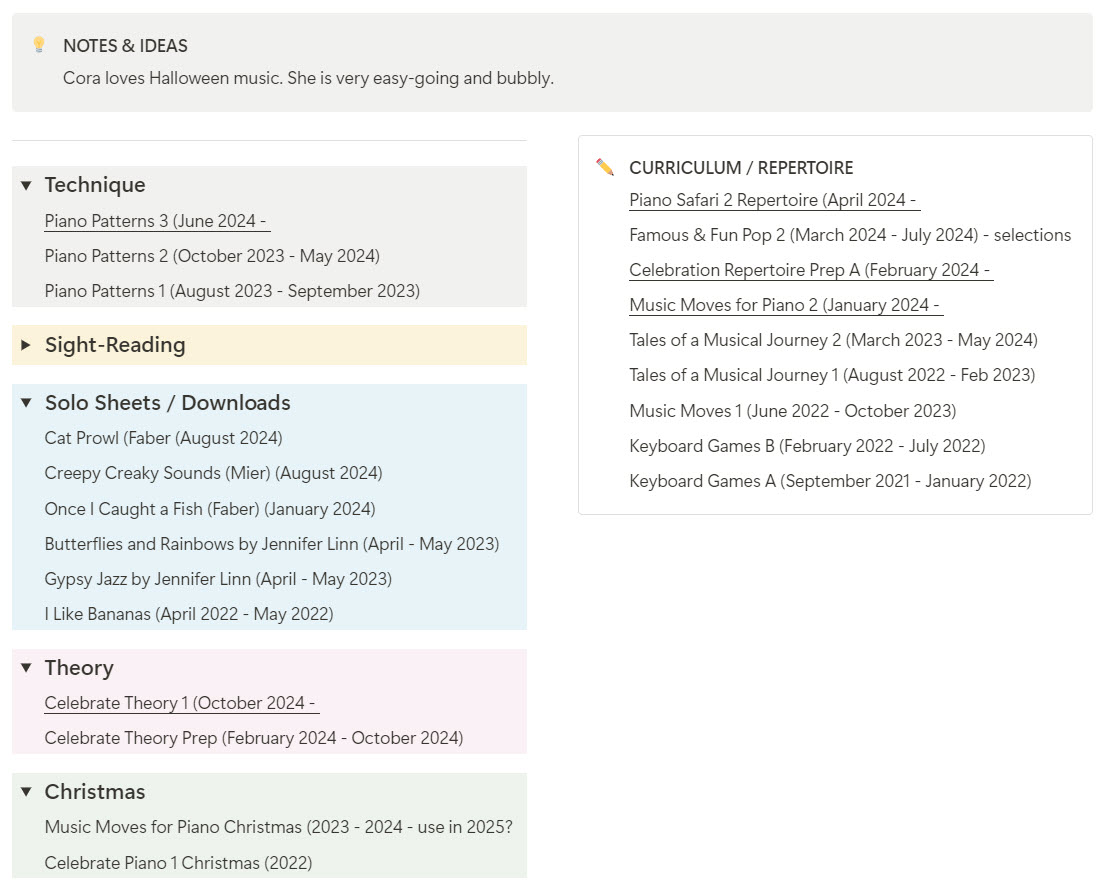Select Piano Patterns 1 (August 2023 - September 2023)
The image size is (1103, 886).
232,291
